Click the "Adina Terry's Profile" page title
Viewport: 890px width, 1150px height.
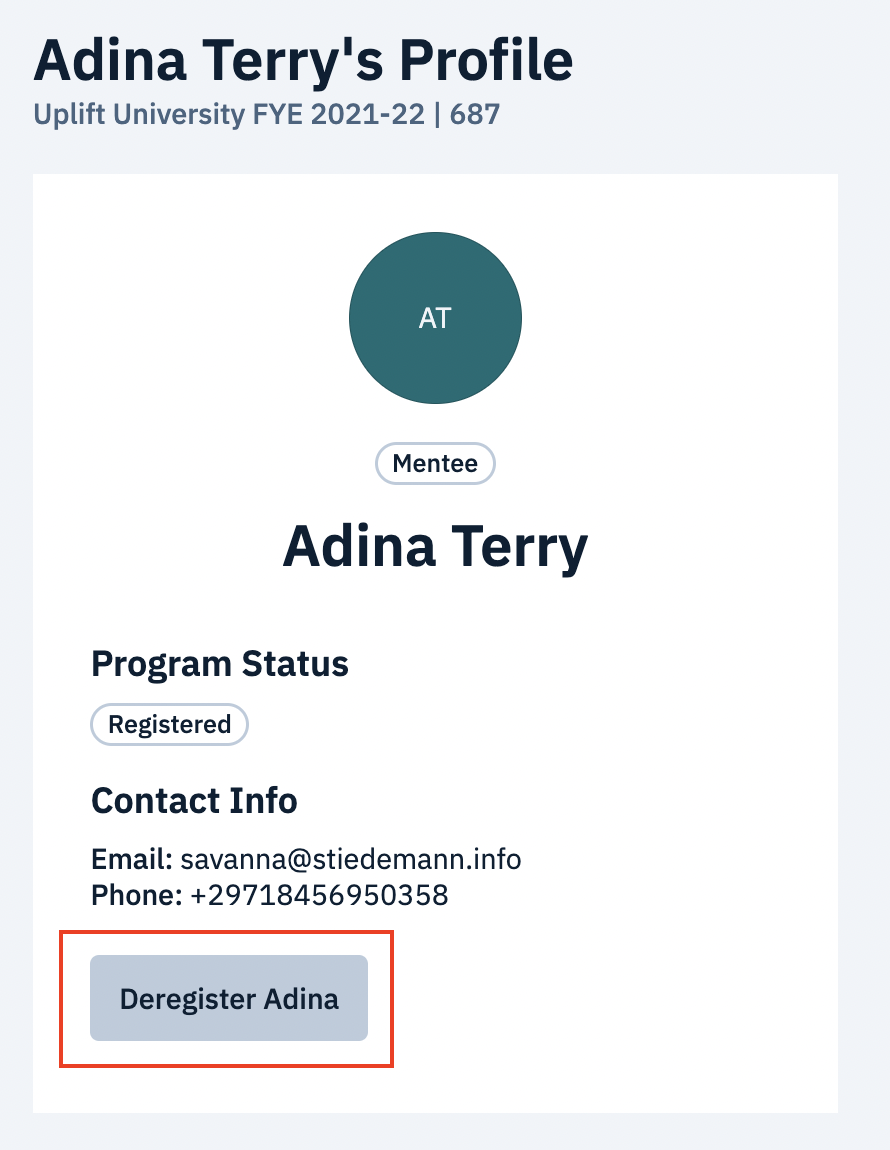click(303, 61)
